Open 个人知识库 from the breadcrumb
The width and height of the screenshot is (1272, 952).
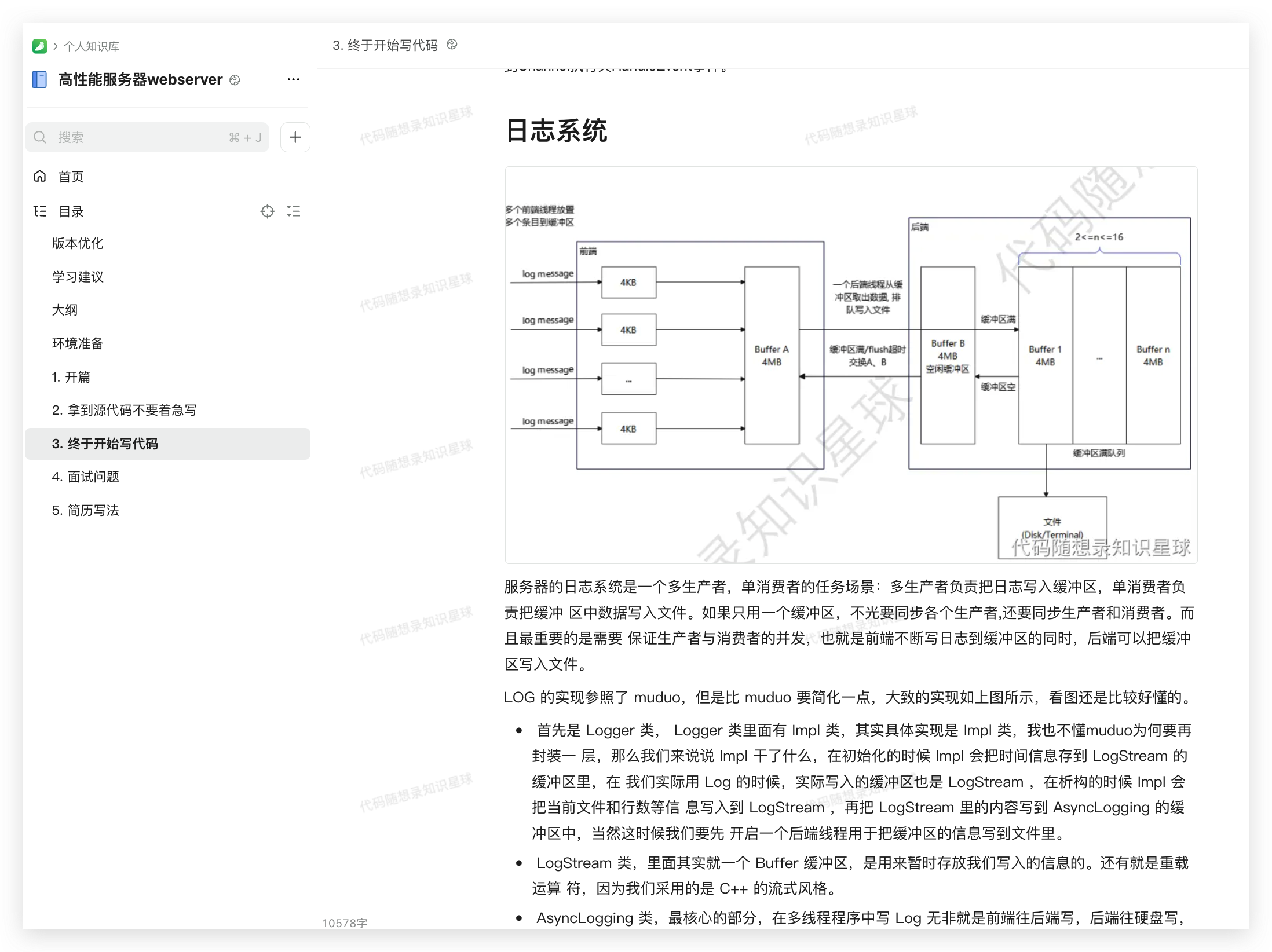point(90,46)
